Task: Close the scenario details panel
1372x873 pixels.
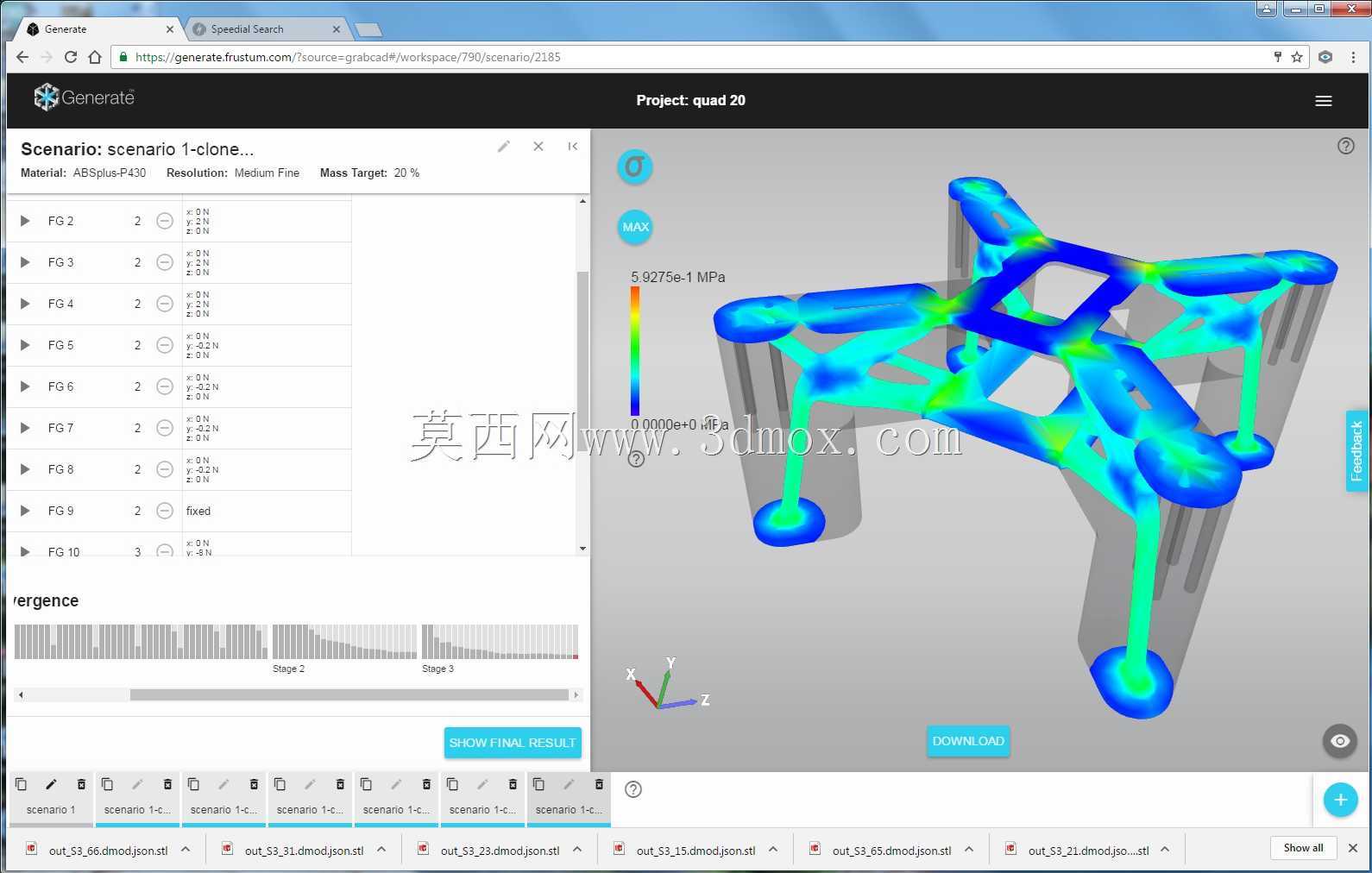Action: coord(538,147)
